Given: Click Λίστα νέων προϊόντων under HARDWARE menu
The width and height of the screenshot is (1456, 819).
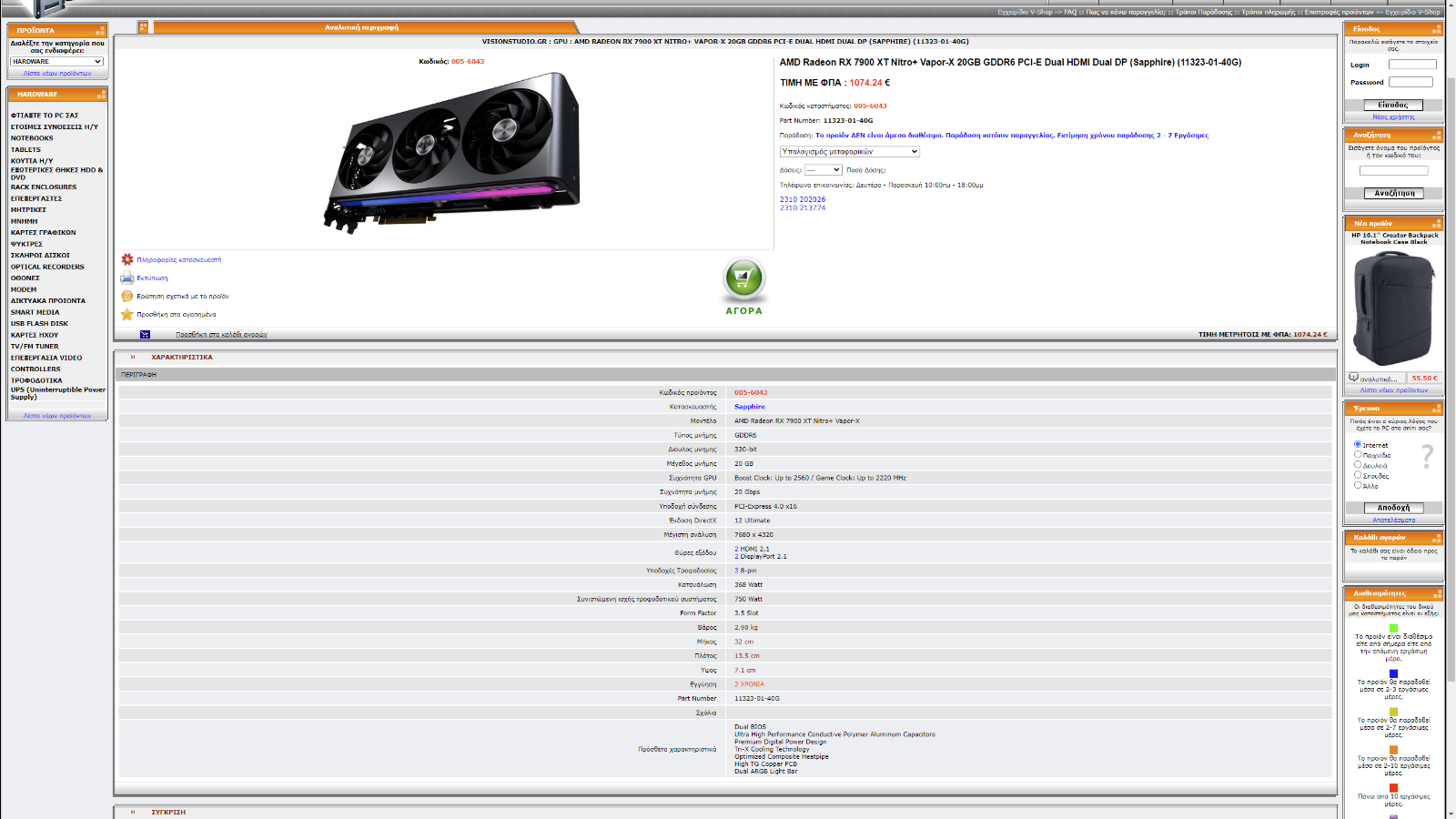Looking at the screenshot, I should pos(57,415).
